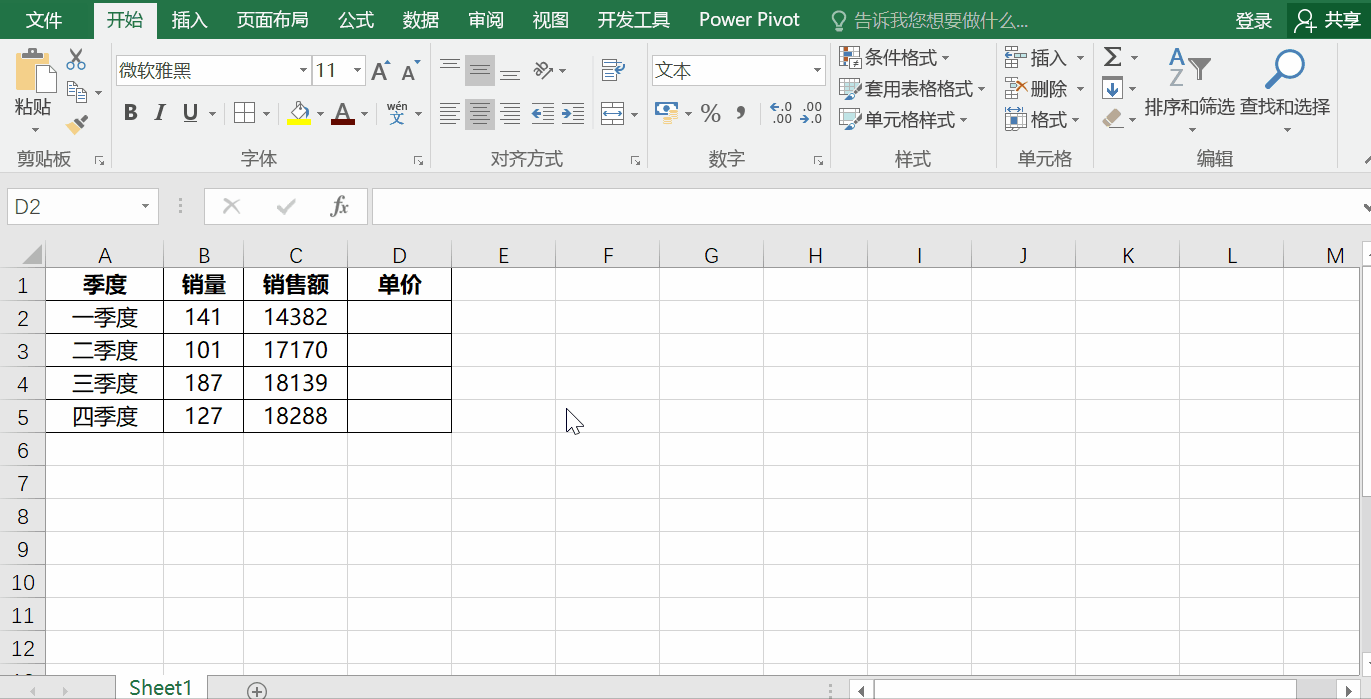This screenshot has height=699, width=1371.
Task: Toggle italic formatting
Action: coord(159,113)
